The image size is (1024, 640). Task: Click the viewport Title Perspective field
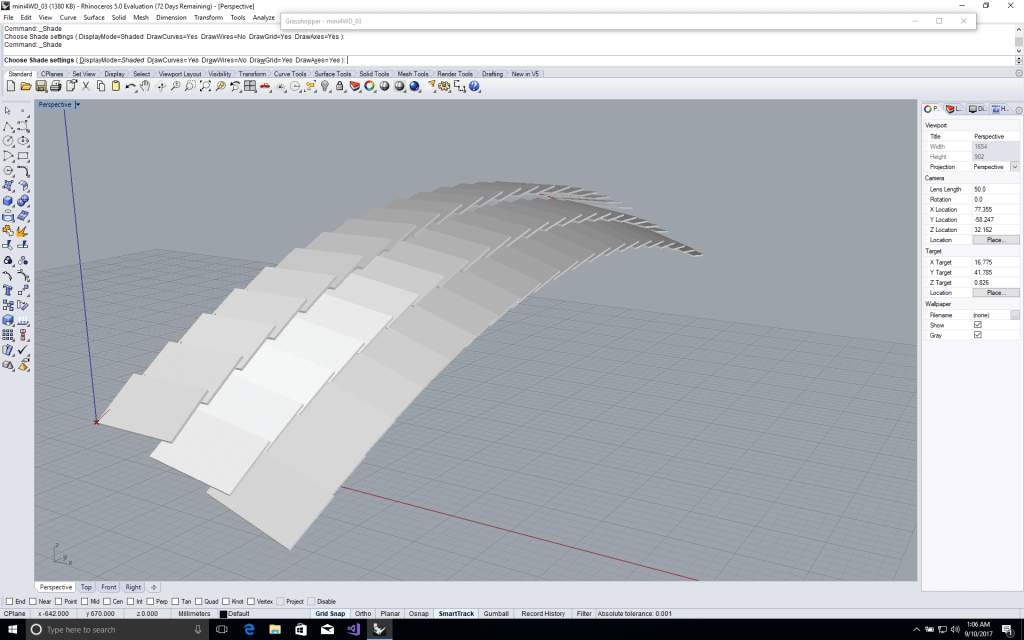(995, 136)
